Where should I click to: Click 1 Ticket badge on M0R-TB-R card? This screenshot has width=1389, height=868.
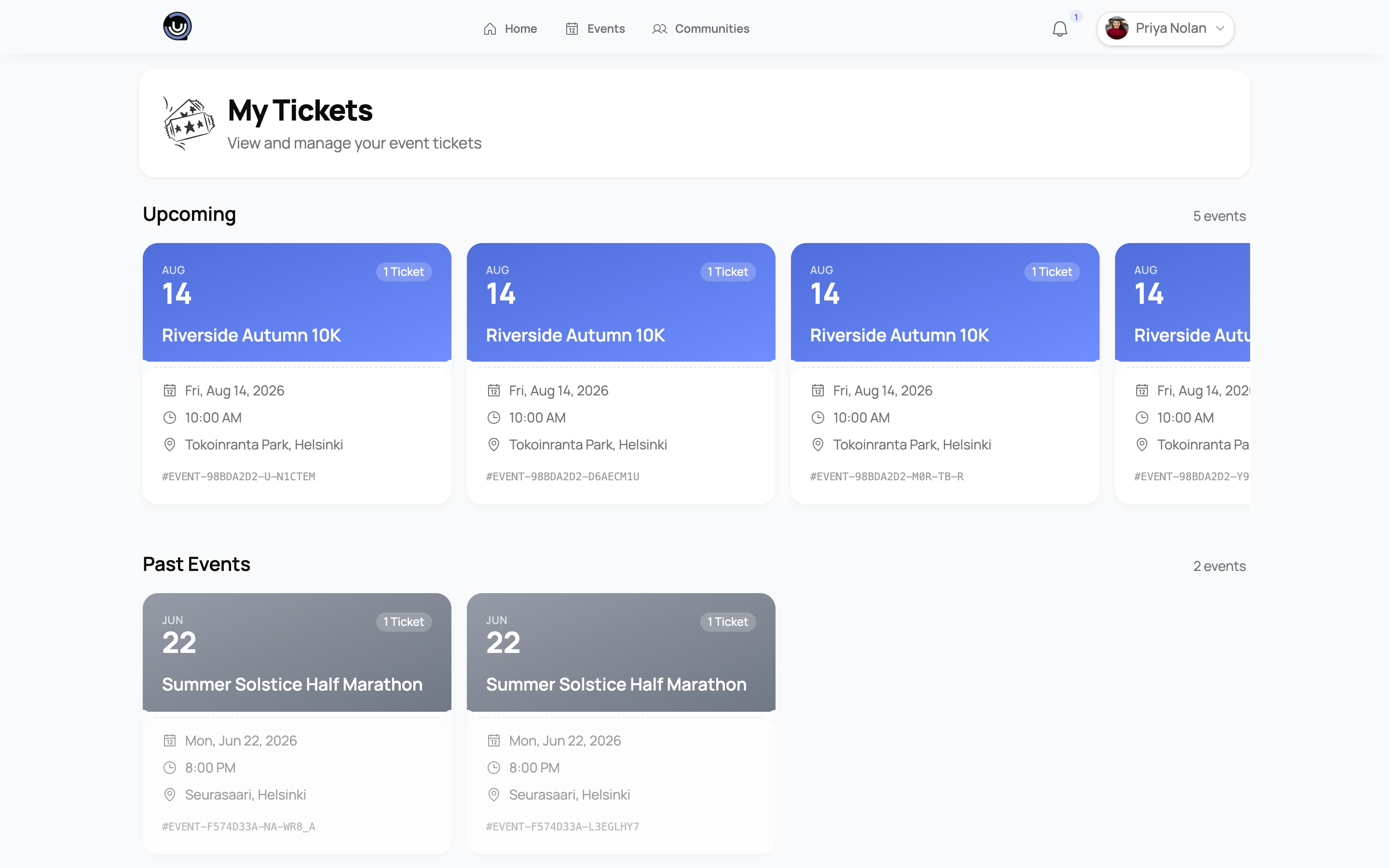pyautogui.click(x=1051, y=272)
